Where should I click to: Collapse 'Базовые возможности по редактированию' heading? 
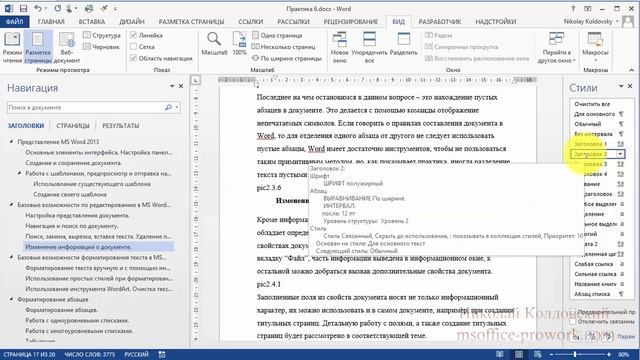pyautogui.click(x=11, y=205)
